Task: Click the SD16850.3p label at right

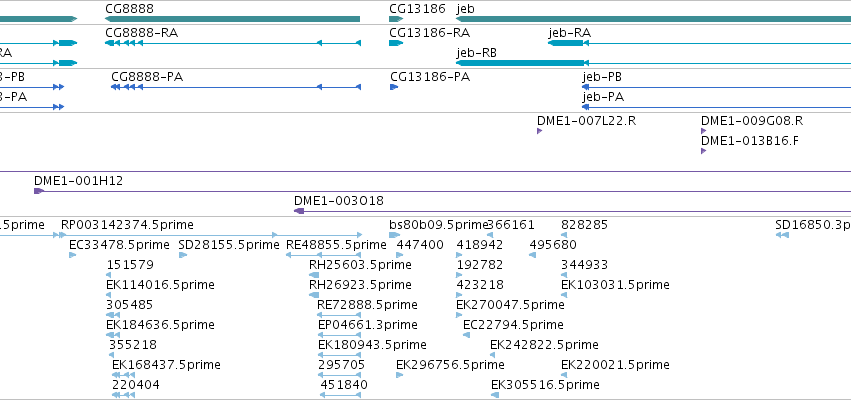Action: 813,225
